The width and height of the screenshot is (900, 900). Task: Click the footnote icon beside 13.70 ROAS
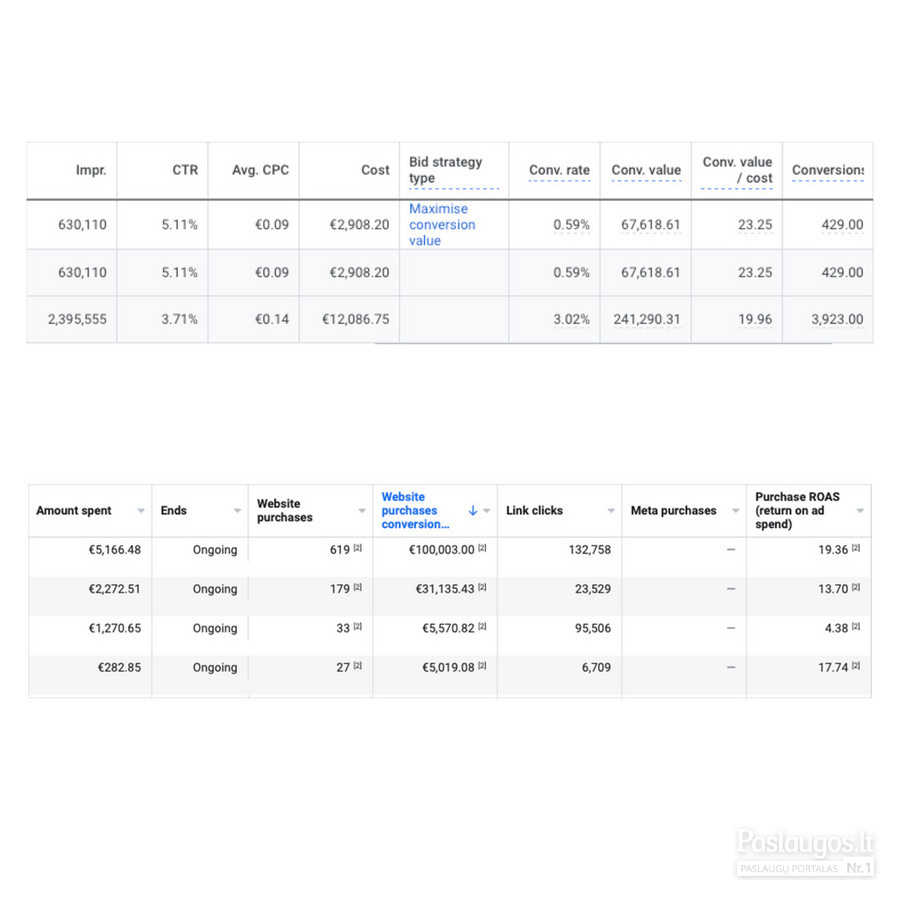pos(856,587)
